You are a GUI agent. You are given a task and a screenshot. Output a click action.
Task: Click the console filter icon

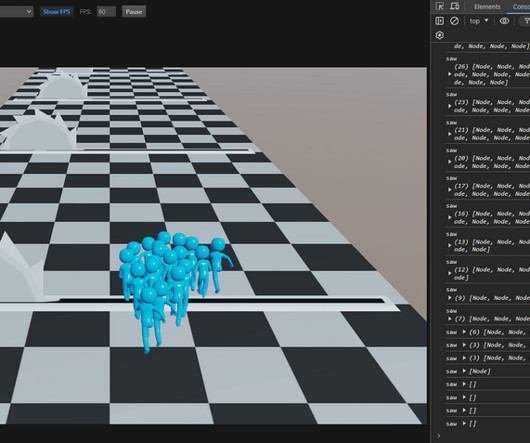point(526,21)
